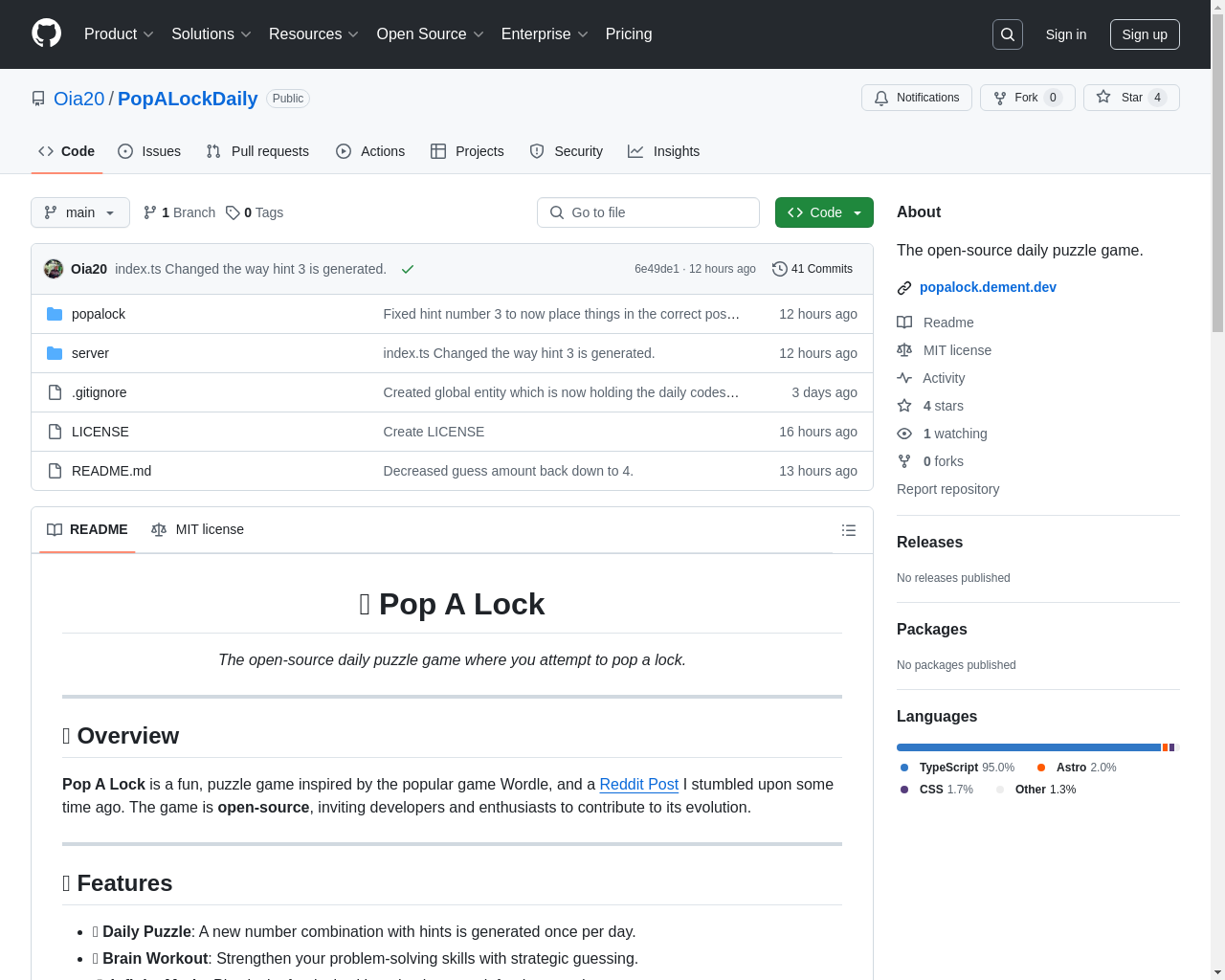Click the MIT license link in About

point(944,350)
